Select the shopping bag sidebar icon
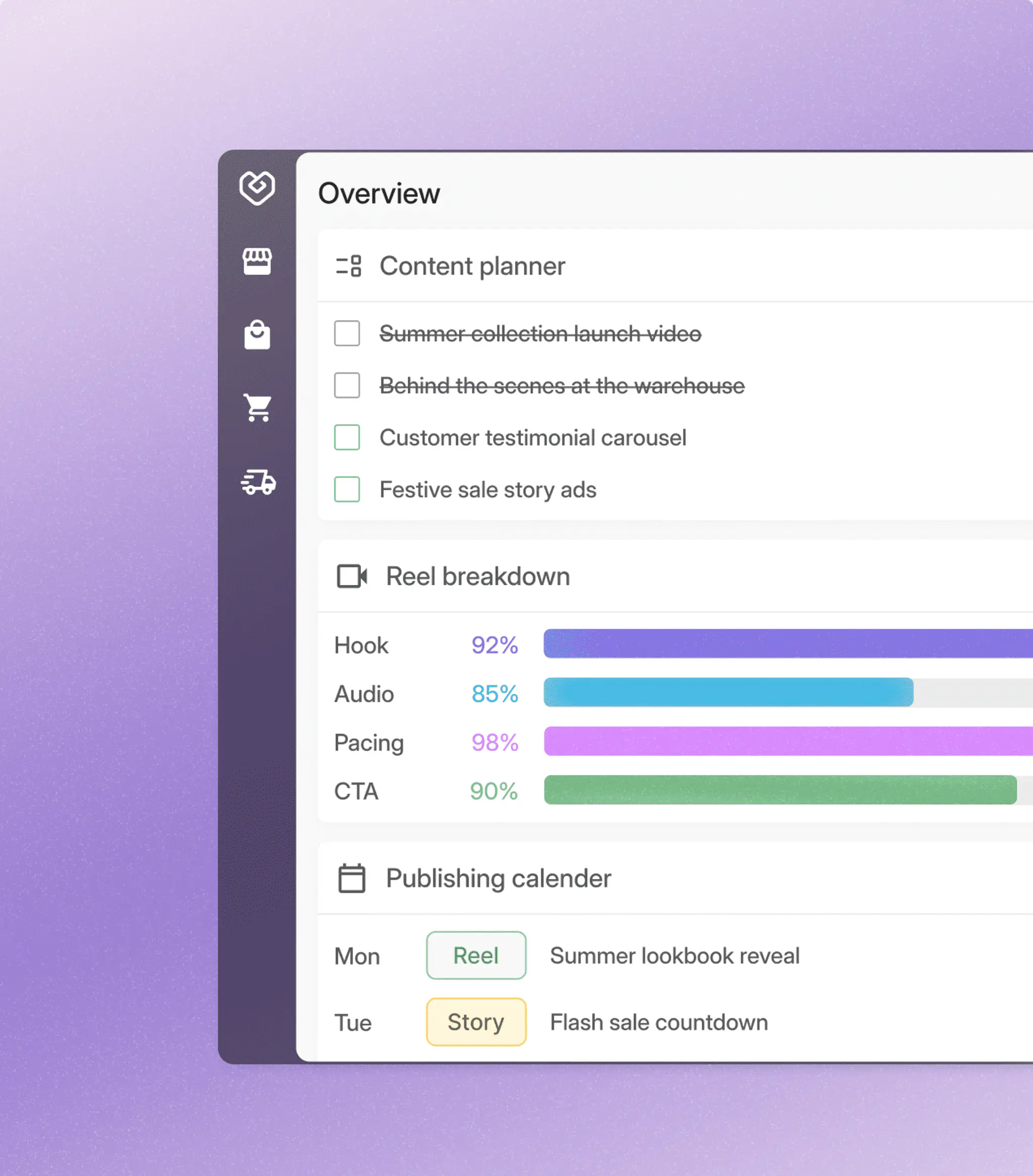The height and width of the screenshot is (1176, 1033). (257, 335)
